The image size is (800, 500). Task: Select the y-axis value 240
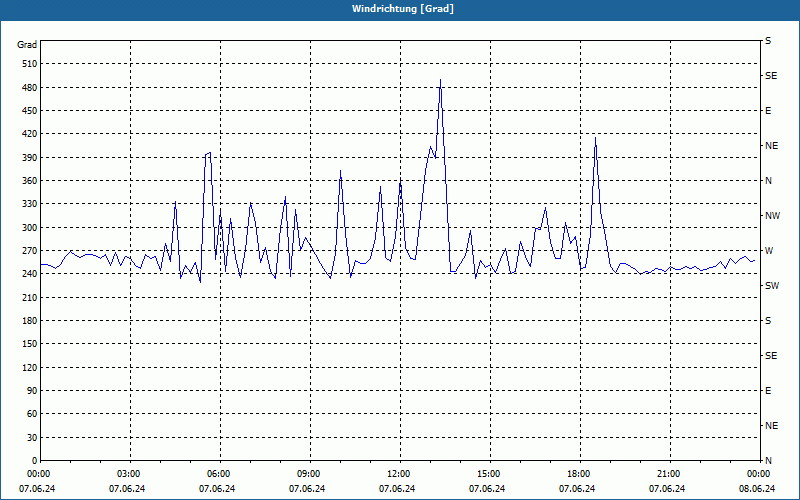click(30, 274)
